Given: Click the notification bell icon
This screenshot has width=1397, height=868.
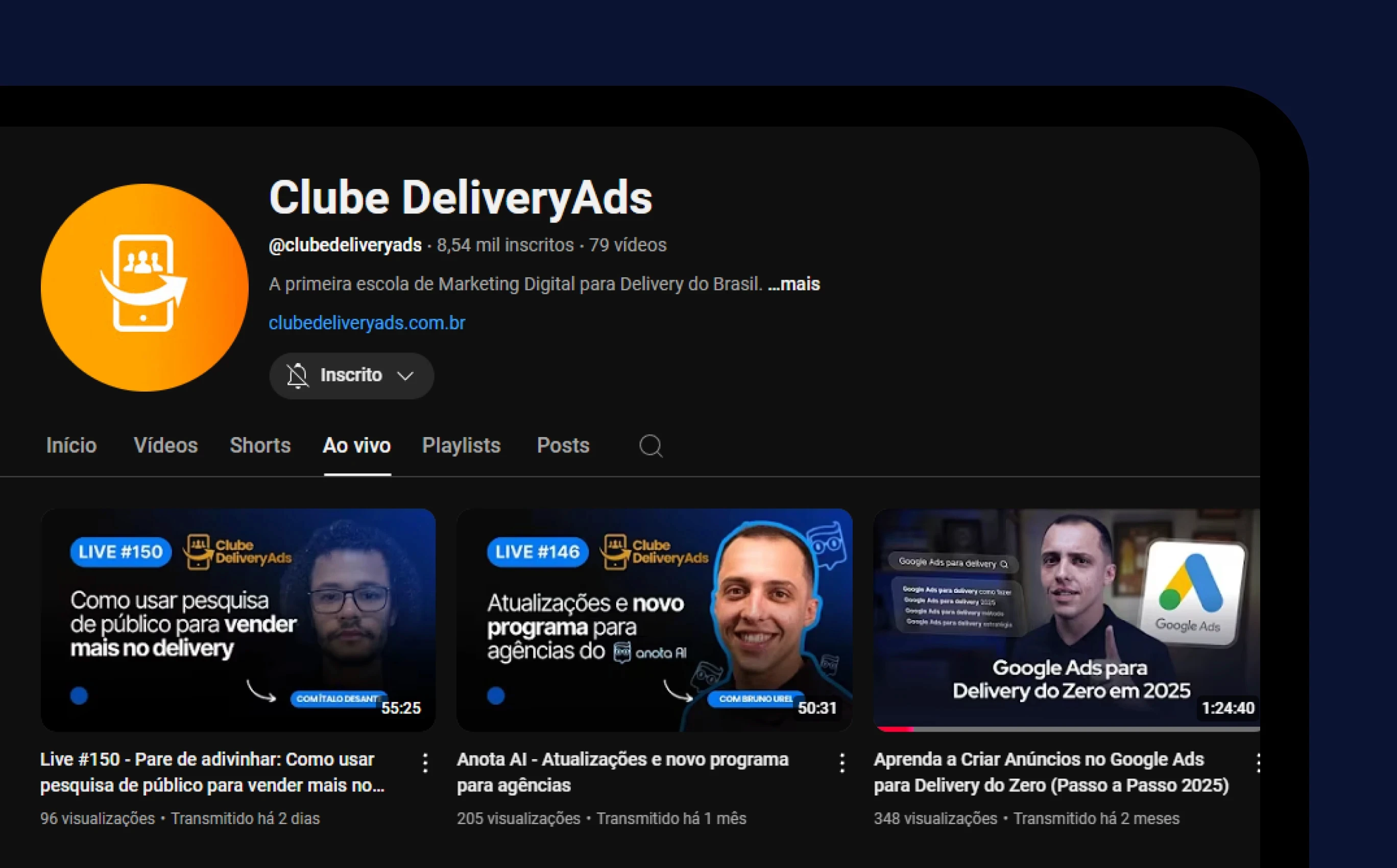Looking at the screenshot, I should click(298, 375).
